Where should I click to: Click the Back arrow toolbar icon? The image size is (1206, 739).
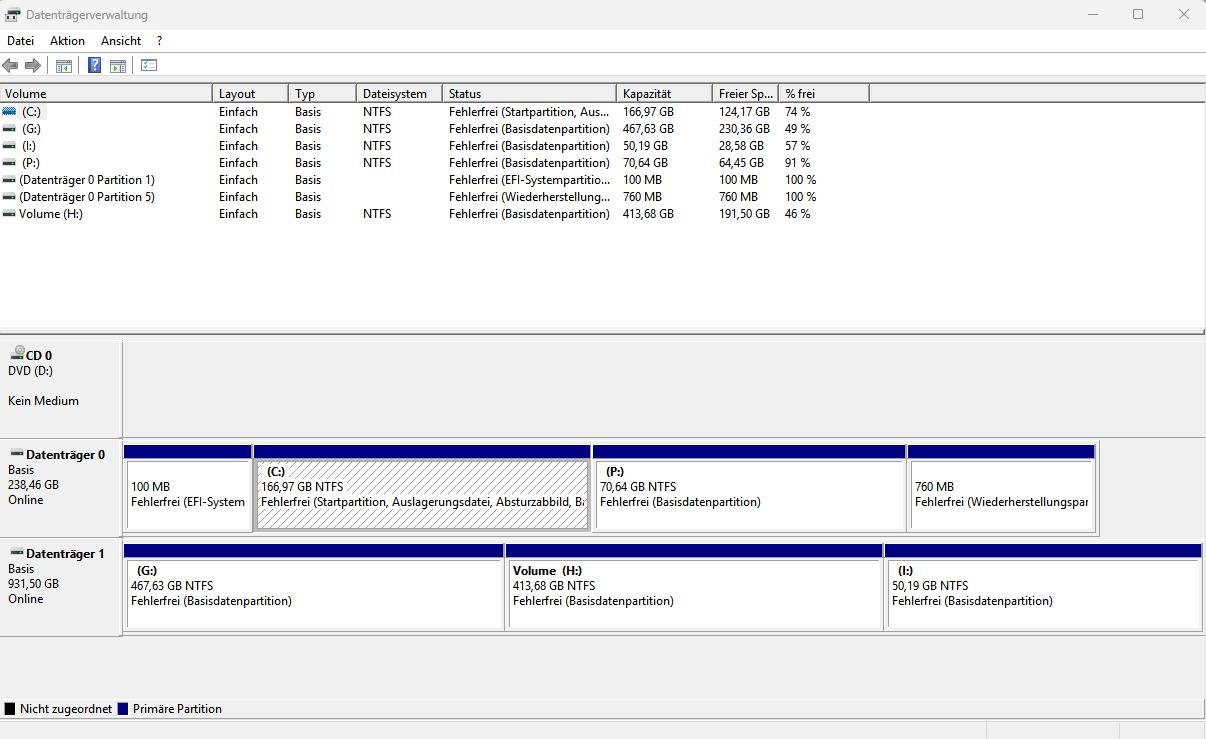click(10, 66)
